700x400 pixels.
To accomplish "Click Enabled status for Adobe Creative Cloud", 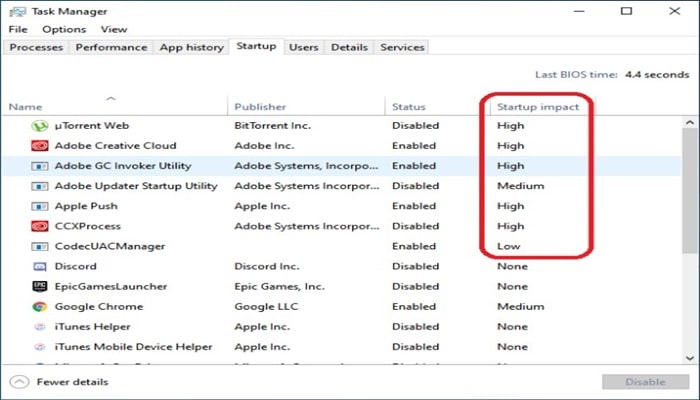I will click(414, 146).
